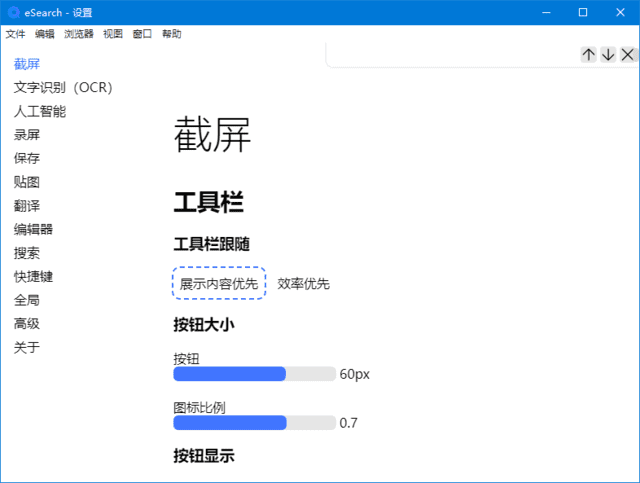
Task: Adjust the 按钮 size slider
Action: pos(254,374)
